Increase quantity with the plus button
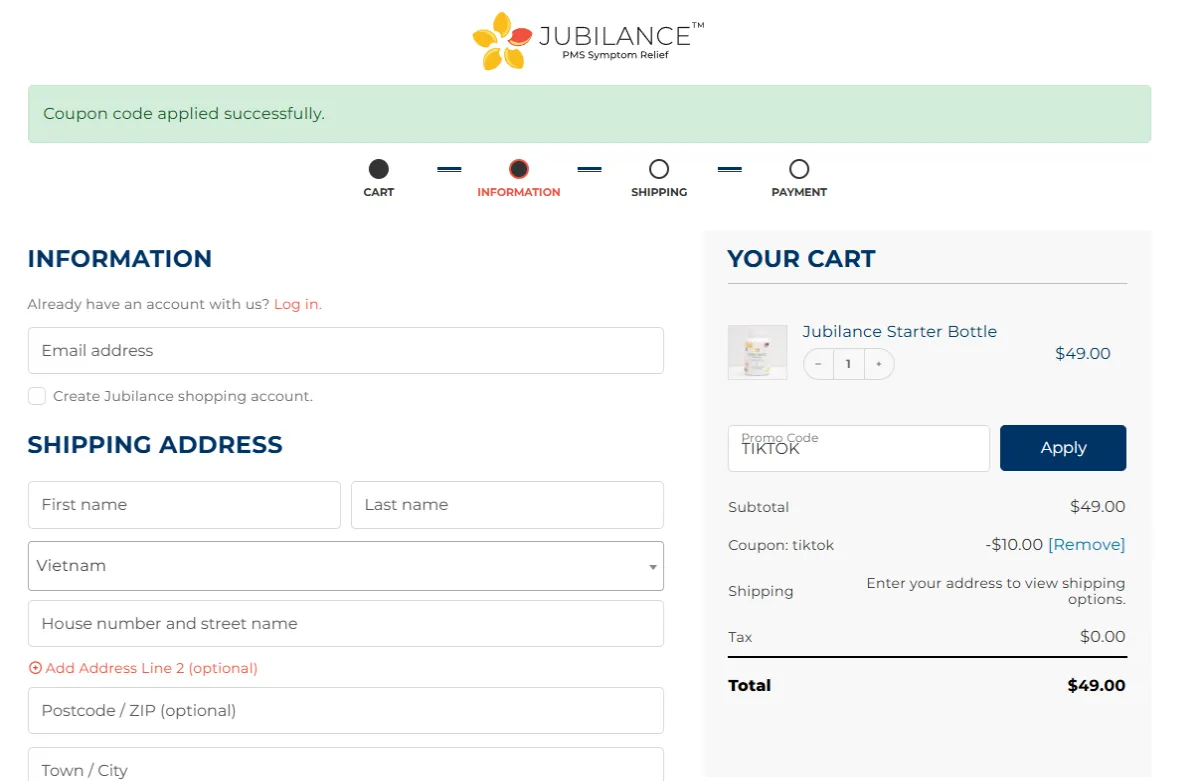The image size is (1200, 781). (879, 364)
